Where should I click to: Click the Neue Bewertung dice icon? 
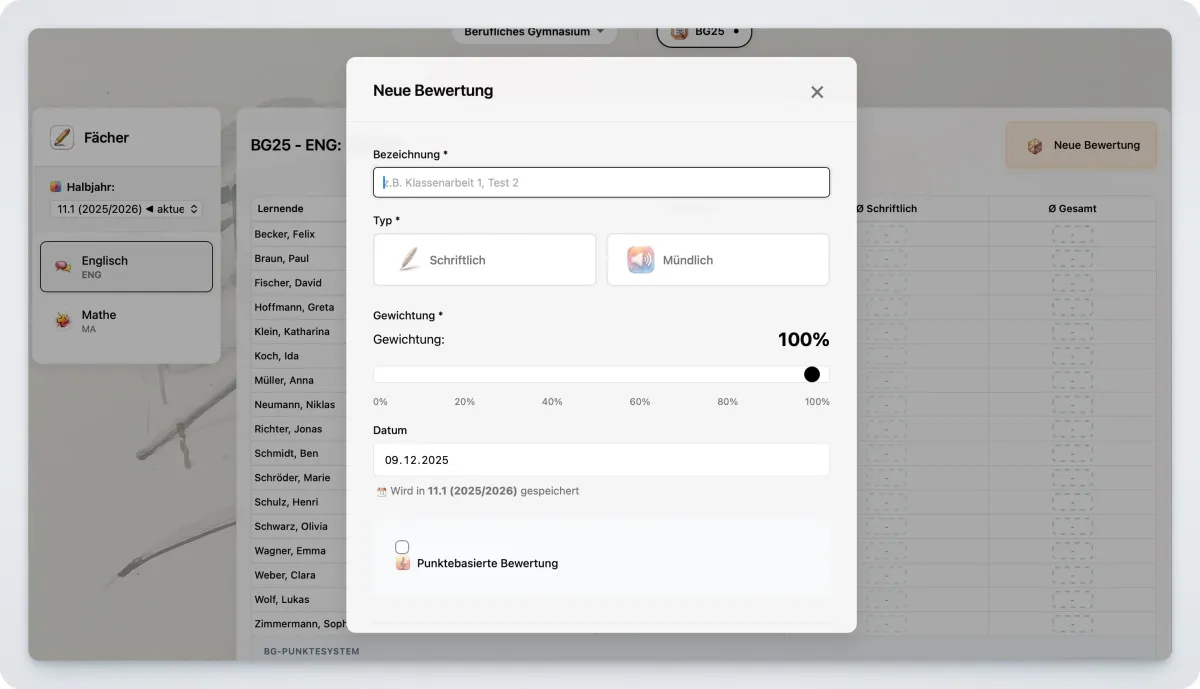[1034, 146]
